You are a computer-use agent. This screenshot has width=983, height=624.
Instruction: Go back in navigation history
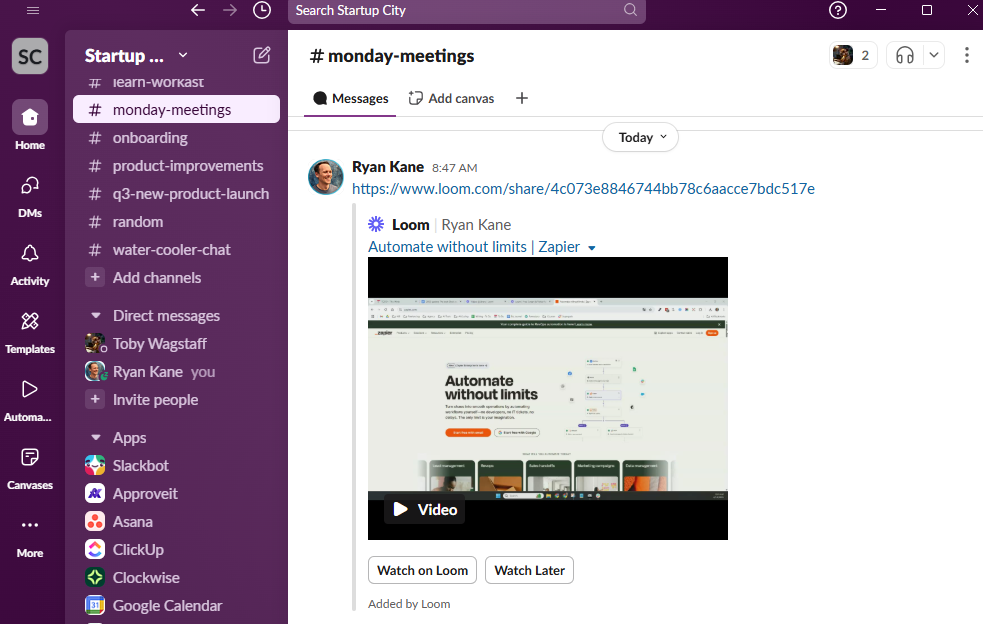tap(198, 10)
